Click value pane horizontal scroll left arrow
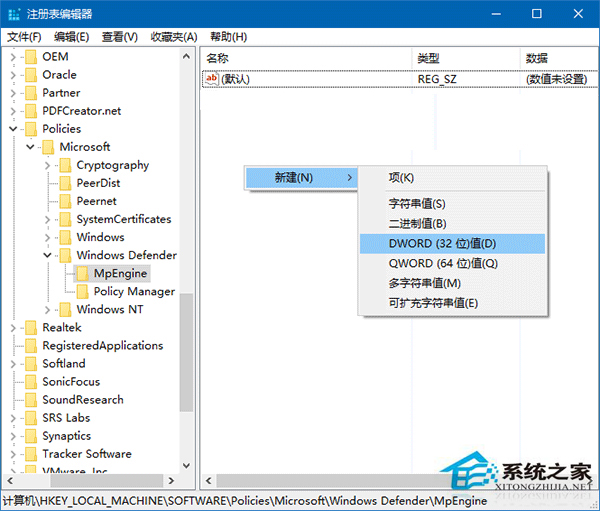Viewport: 600px width, 511px height. pyautogui.click(x=209, y=481)
